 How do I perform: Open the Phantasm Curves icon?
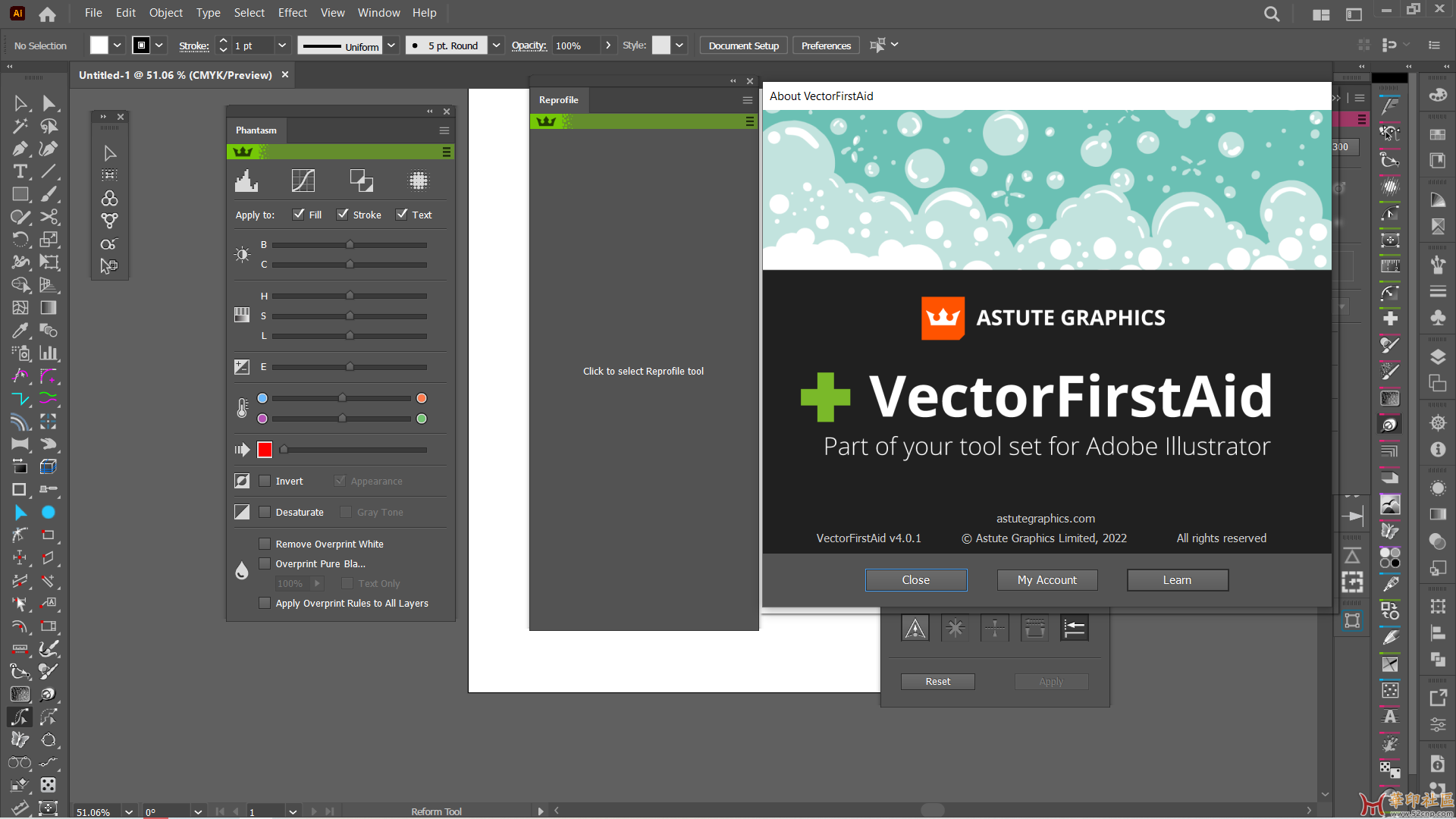(303, 180)
